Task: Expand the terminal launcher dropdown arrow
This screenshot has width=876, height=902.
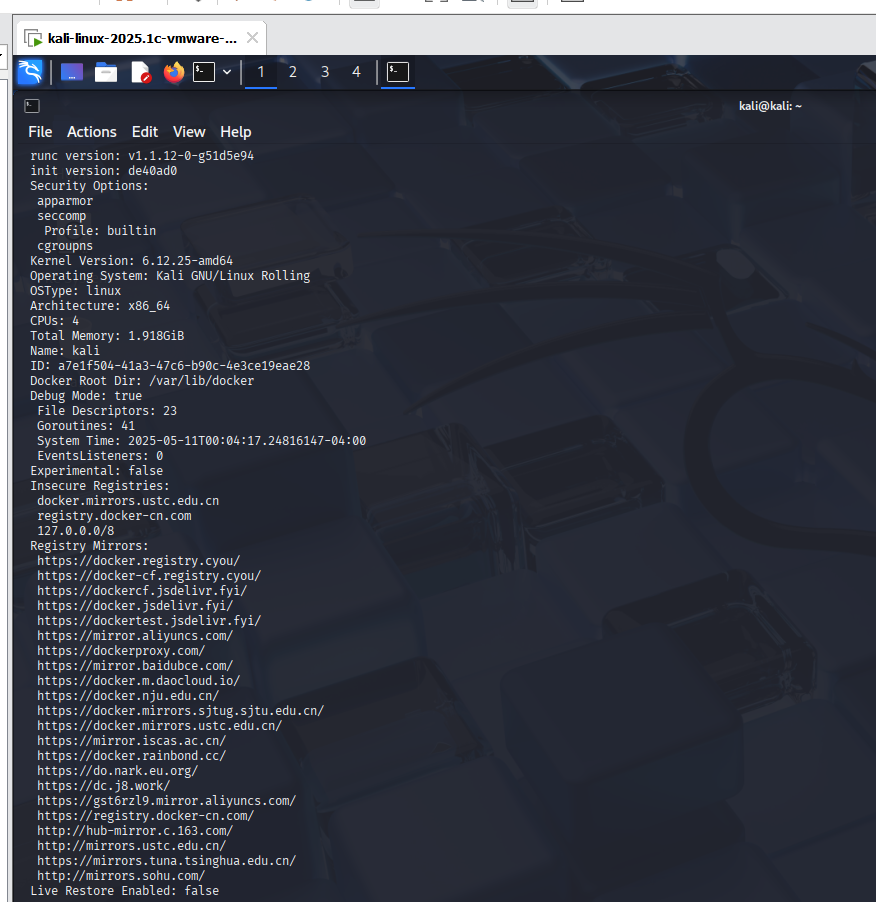Action: click(227, 72)
